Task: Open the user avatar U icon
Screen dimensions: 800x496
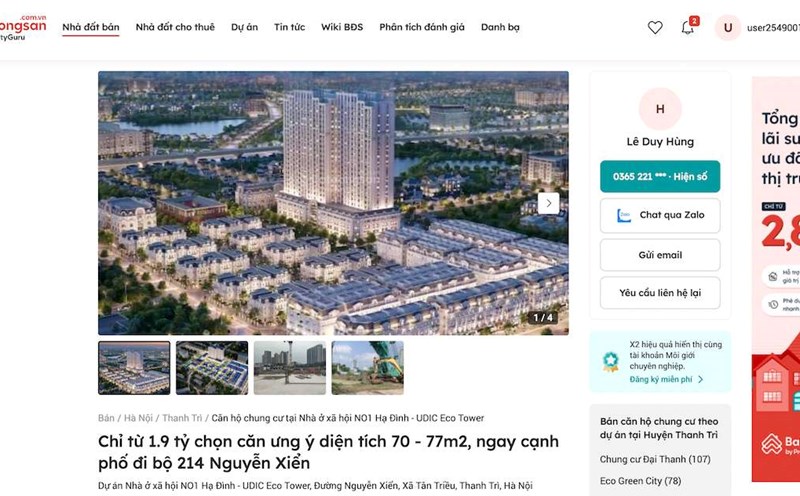Action: [728, 28]
